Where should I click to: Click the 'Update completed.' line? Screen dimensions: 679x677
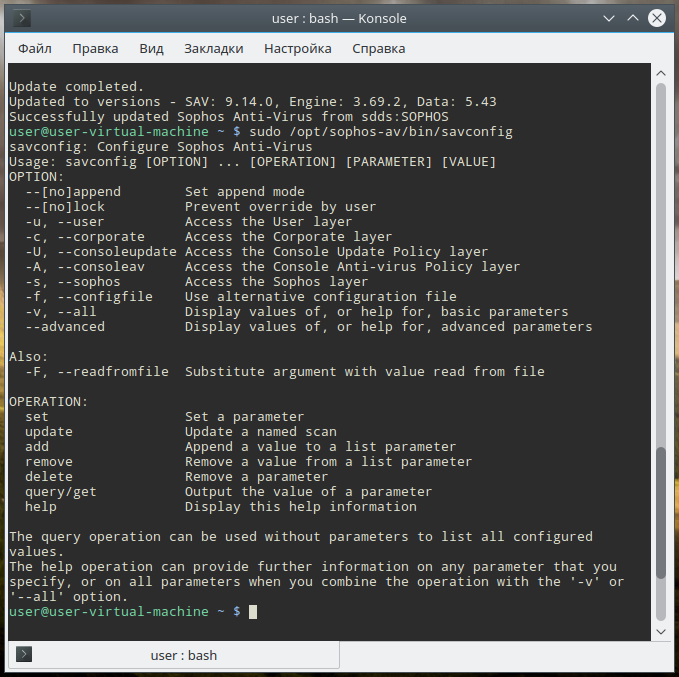pos(76,87)
